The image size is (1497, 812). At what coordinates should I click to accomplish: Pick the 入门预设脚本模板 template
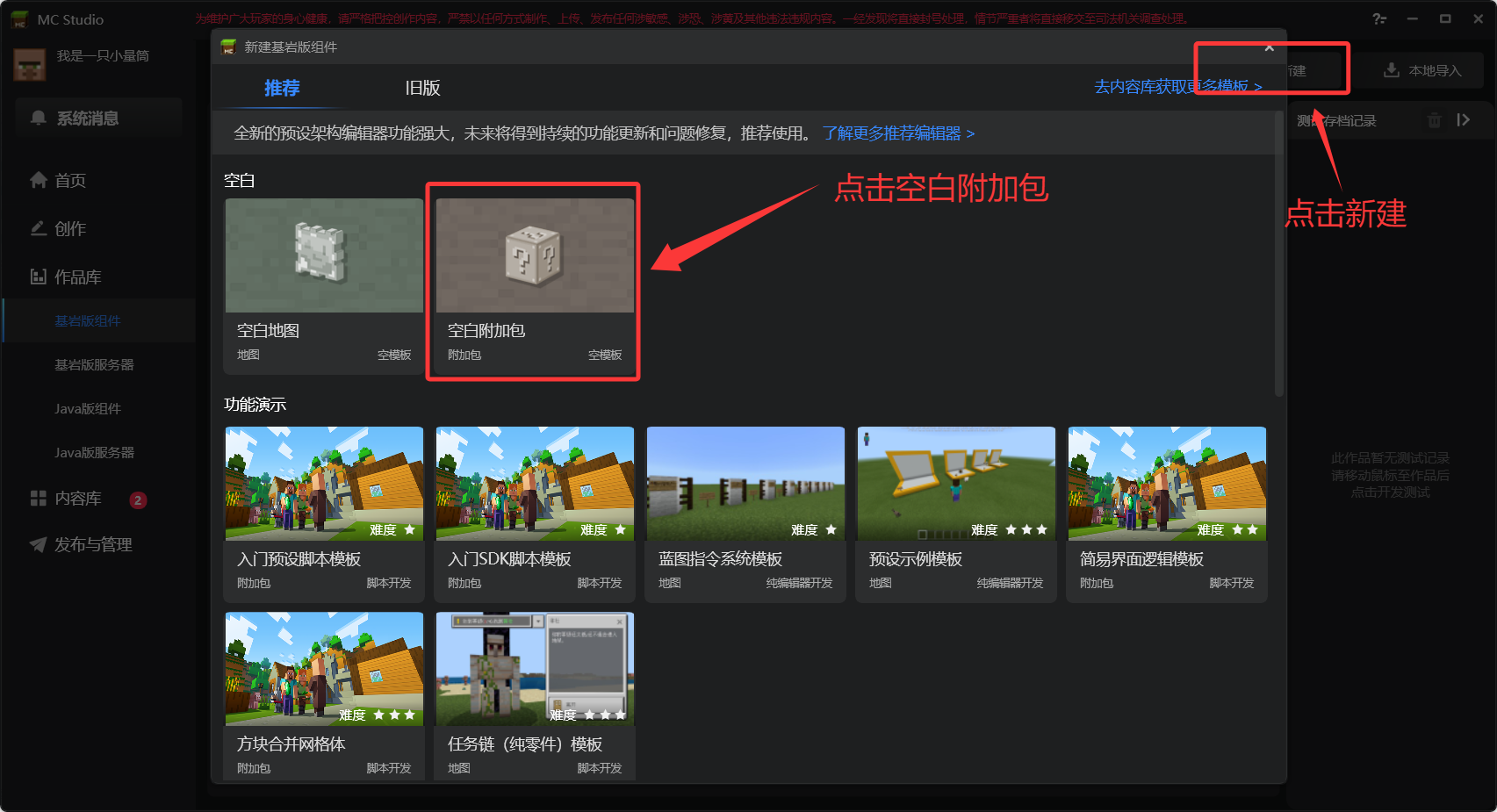tap(324, 514)
